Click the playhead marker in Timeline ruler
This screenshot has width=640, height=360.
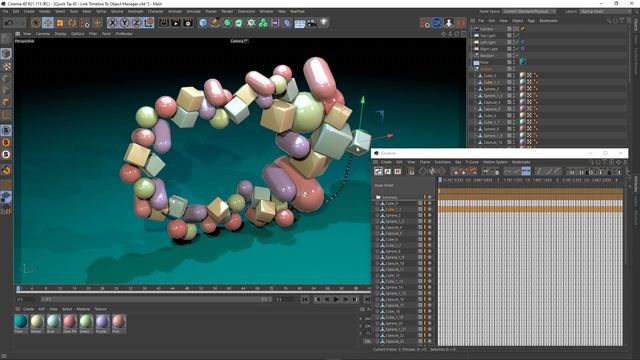[x=440, y=180]
